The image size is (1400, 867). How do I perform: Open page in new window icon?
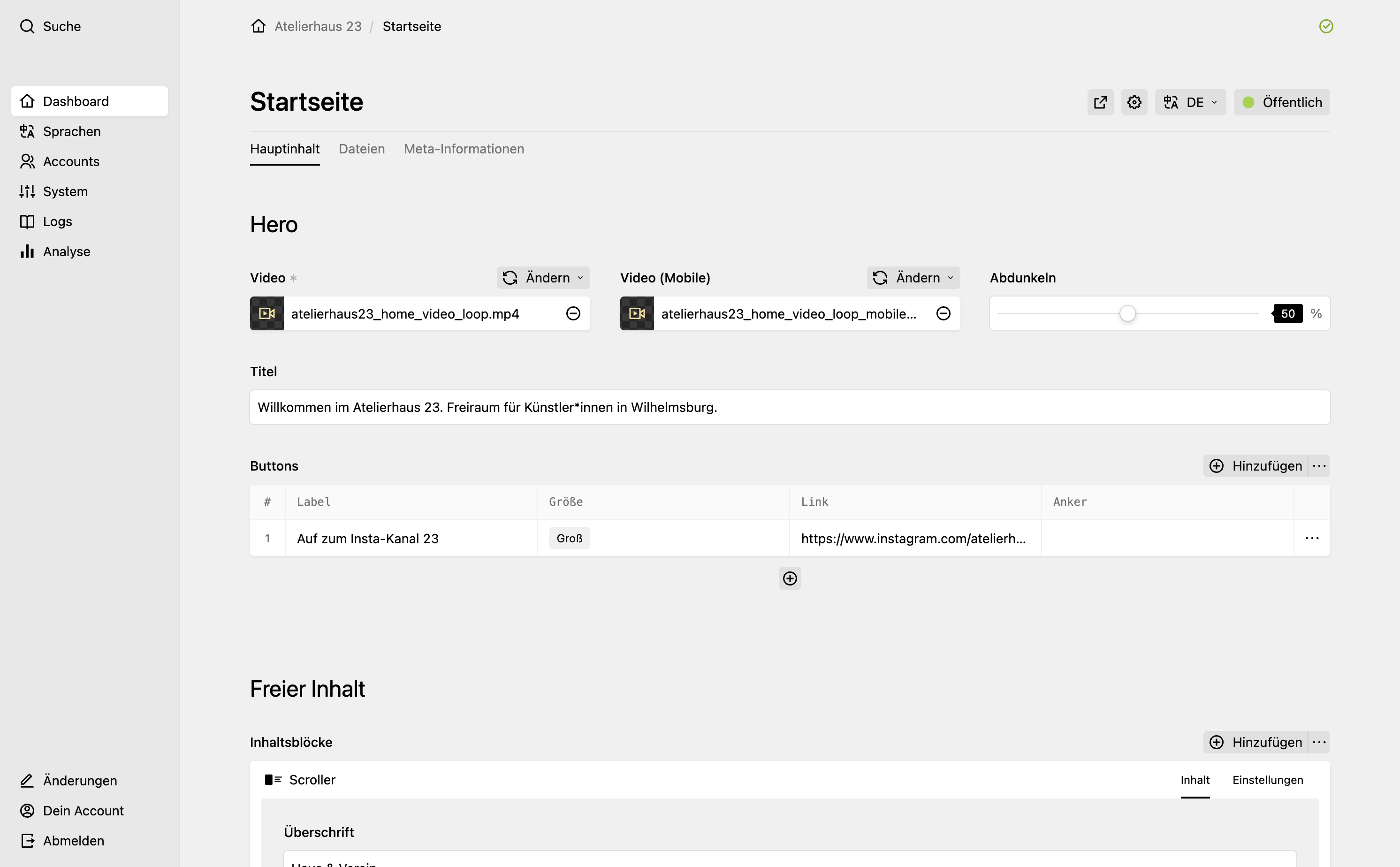(x=1100, y=102)
